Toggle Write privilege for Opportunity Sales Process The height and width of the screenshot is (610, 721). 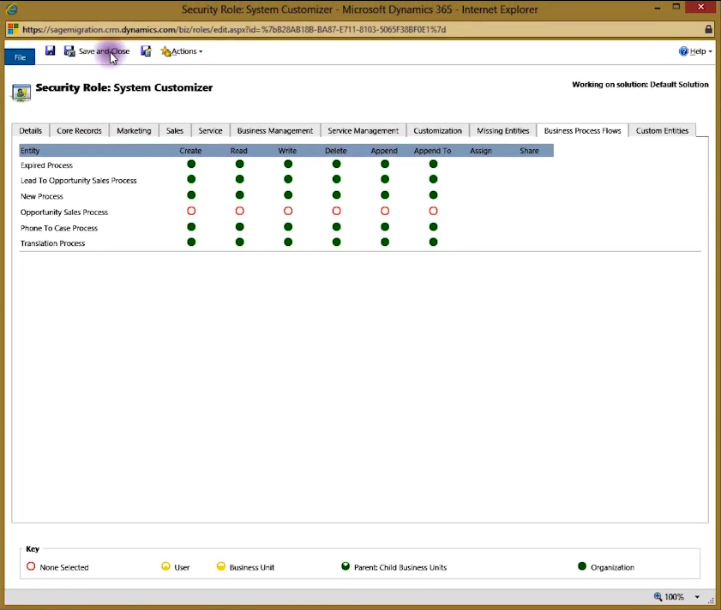click(288, 211)
